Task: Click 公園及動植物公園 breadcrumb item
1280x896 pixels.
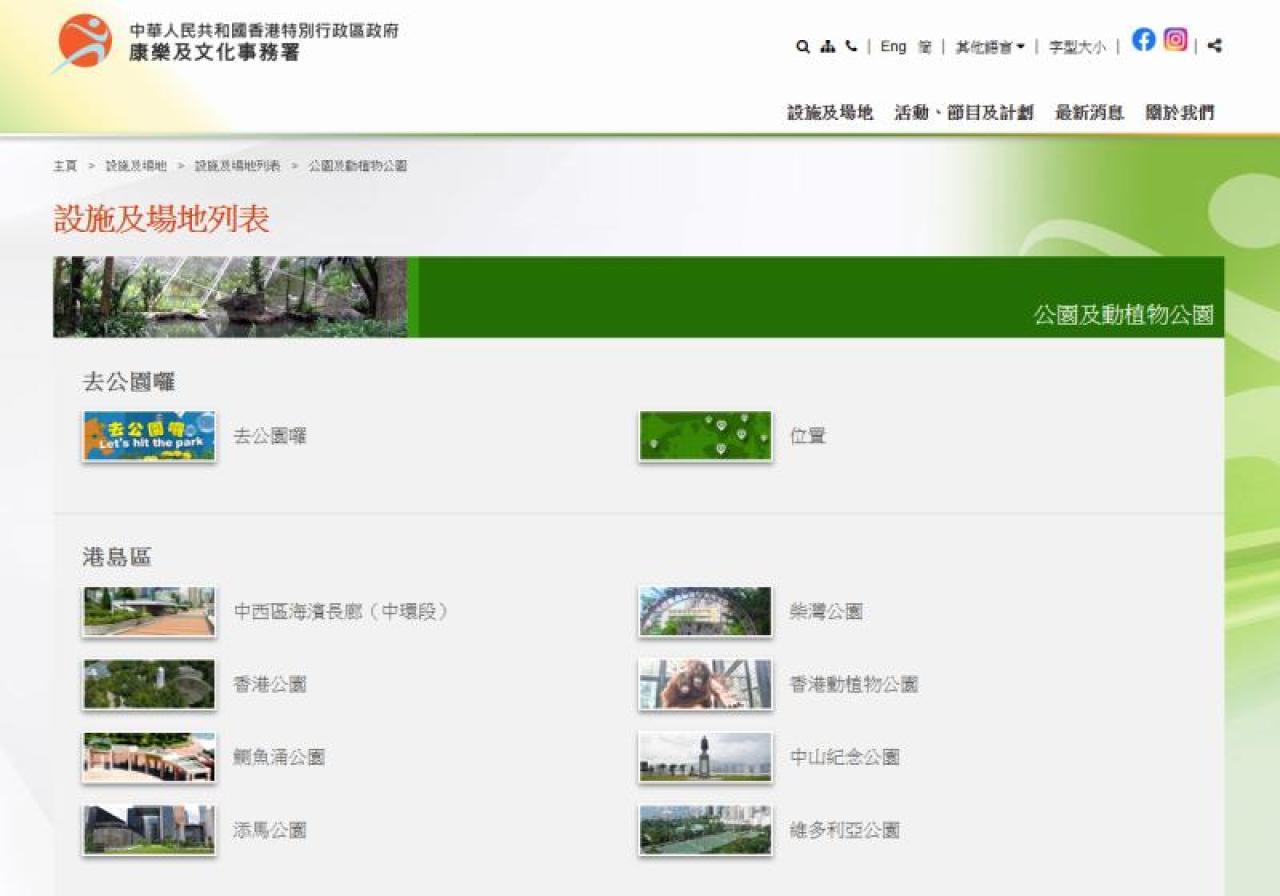Action: pyautogui.click(x=358, y=166)
